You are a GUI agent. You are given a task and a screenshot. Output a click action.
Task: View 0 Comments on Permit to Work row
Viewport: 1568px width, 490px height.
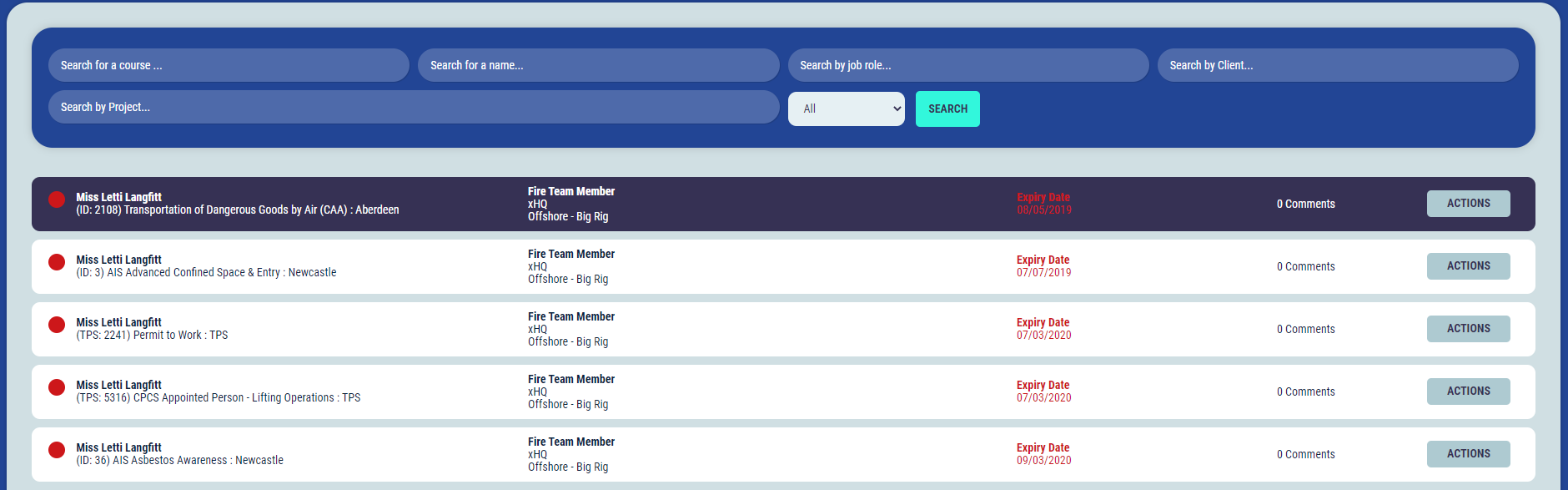click(1305, 329)
